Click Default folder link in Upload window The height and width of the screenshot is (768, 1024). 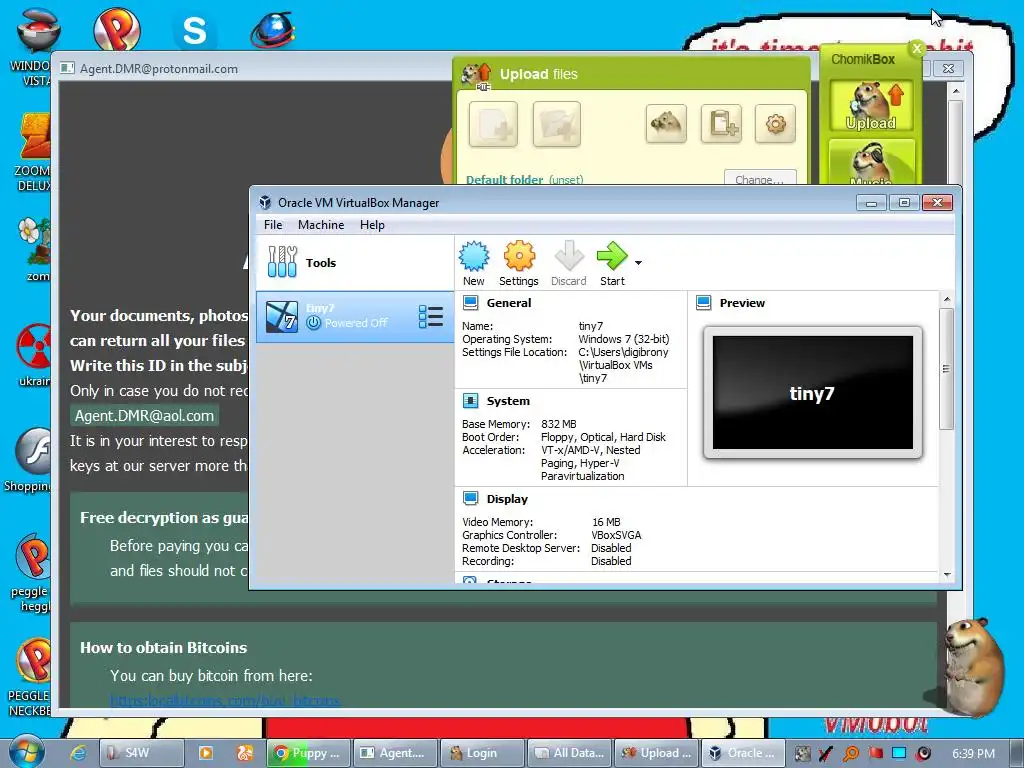pos(504,180)
